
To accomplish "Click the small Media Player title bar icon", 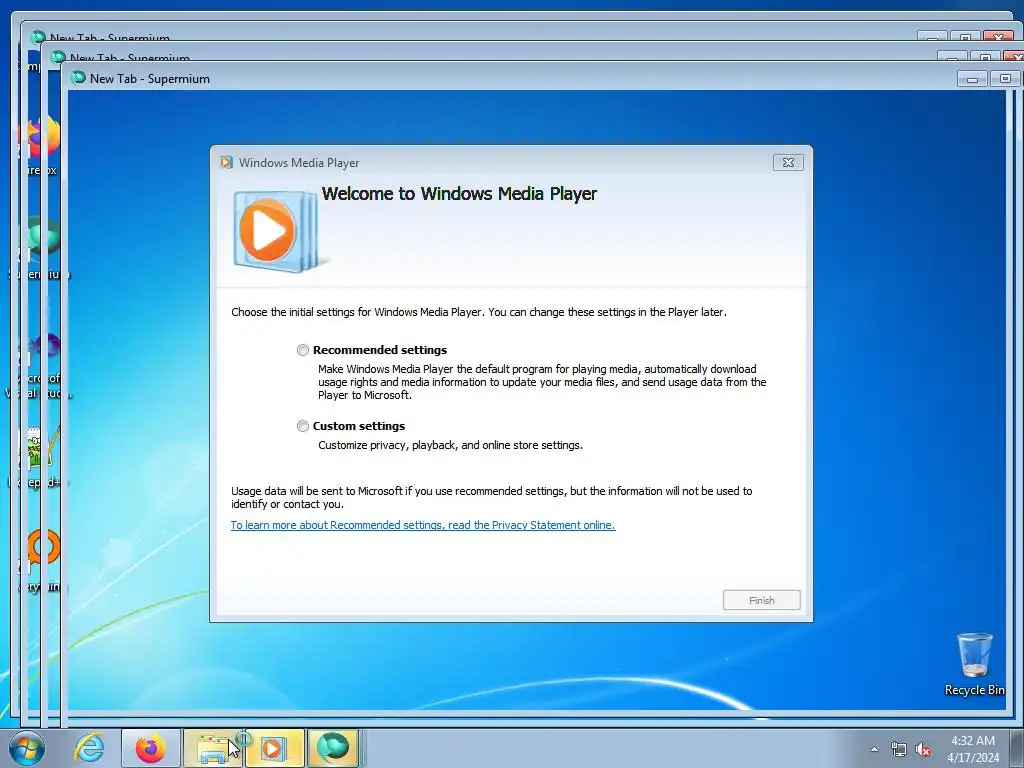I will click(227, 163).
